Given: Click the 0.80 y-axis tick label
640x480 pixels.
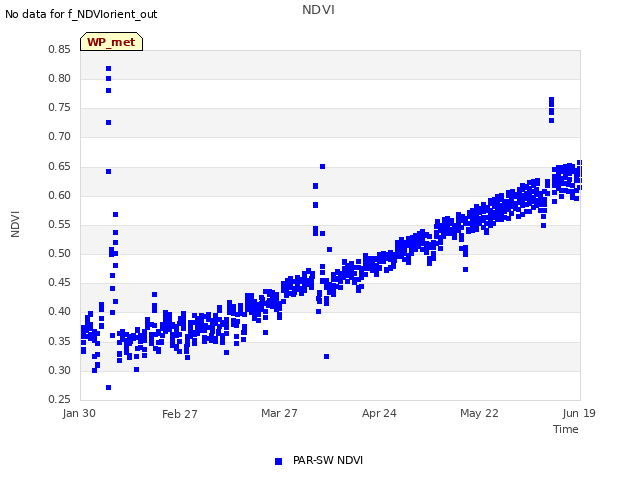Looking at the screenshot, I should (x=59, y=78).
